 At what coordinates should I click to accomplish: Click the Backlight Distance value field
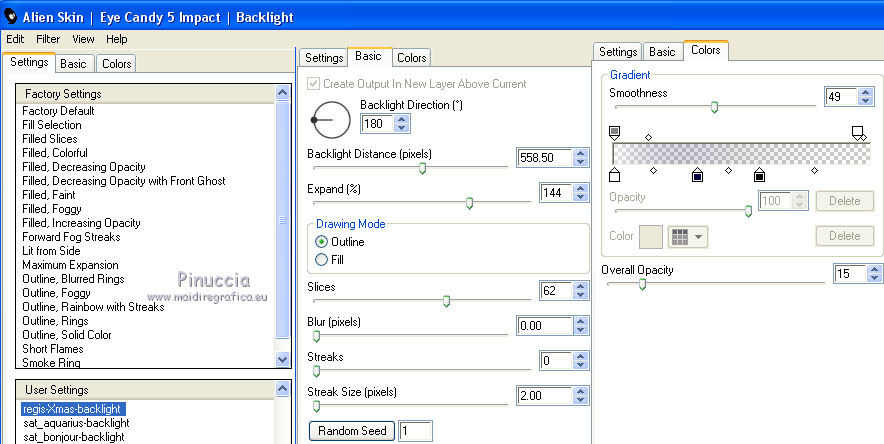[544, 158]
